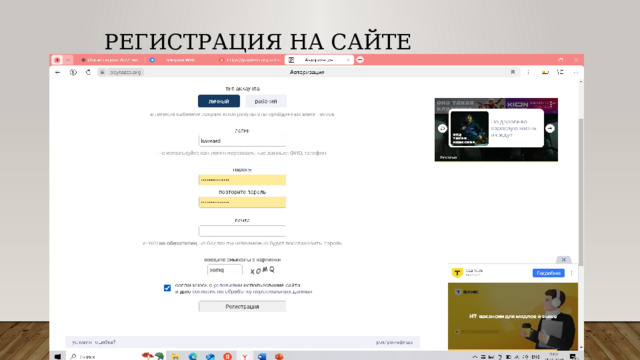The height and width of the screenshot is (360, 640).
Task: Click the XOMQ captcha image
Action: click(x=262, y=270)
